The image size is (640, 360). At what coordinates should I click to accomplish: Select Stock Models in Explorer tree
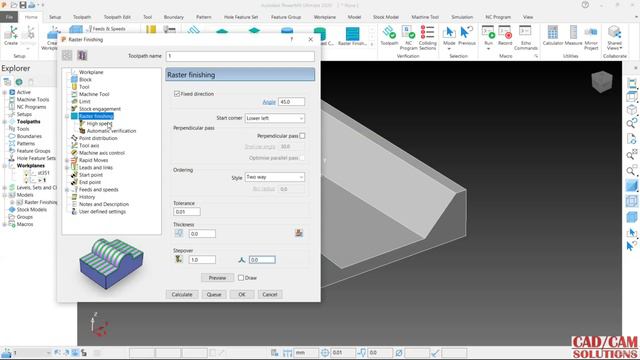tap(31, 210)
